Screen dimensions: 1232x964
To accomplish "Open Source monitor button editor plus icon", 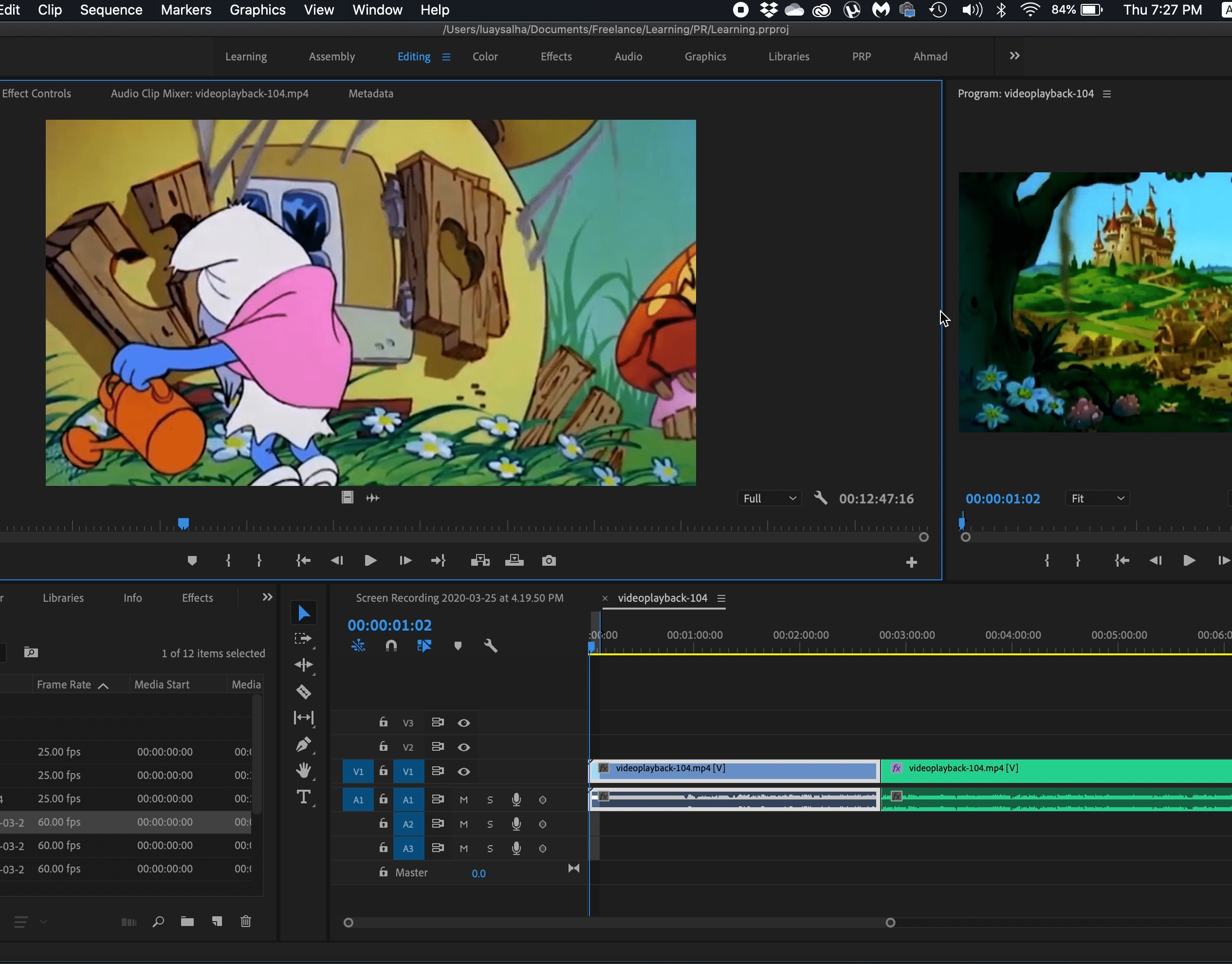I will (911, 562).
